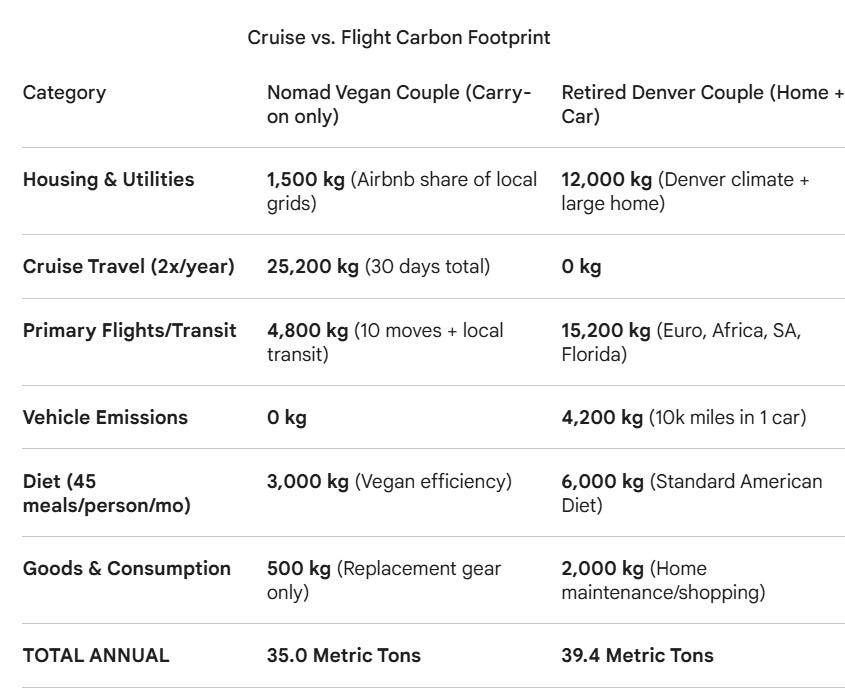Click the Primary Flights/Transit row label
This screenshot has width=845, height=689.
click(x=130, y=330)
